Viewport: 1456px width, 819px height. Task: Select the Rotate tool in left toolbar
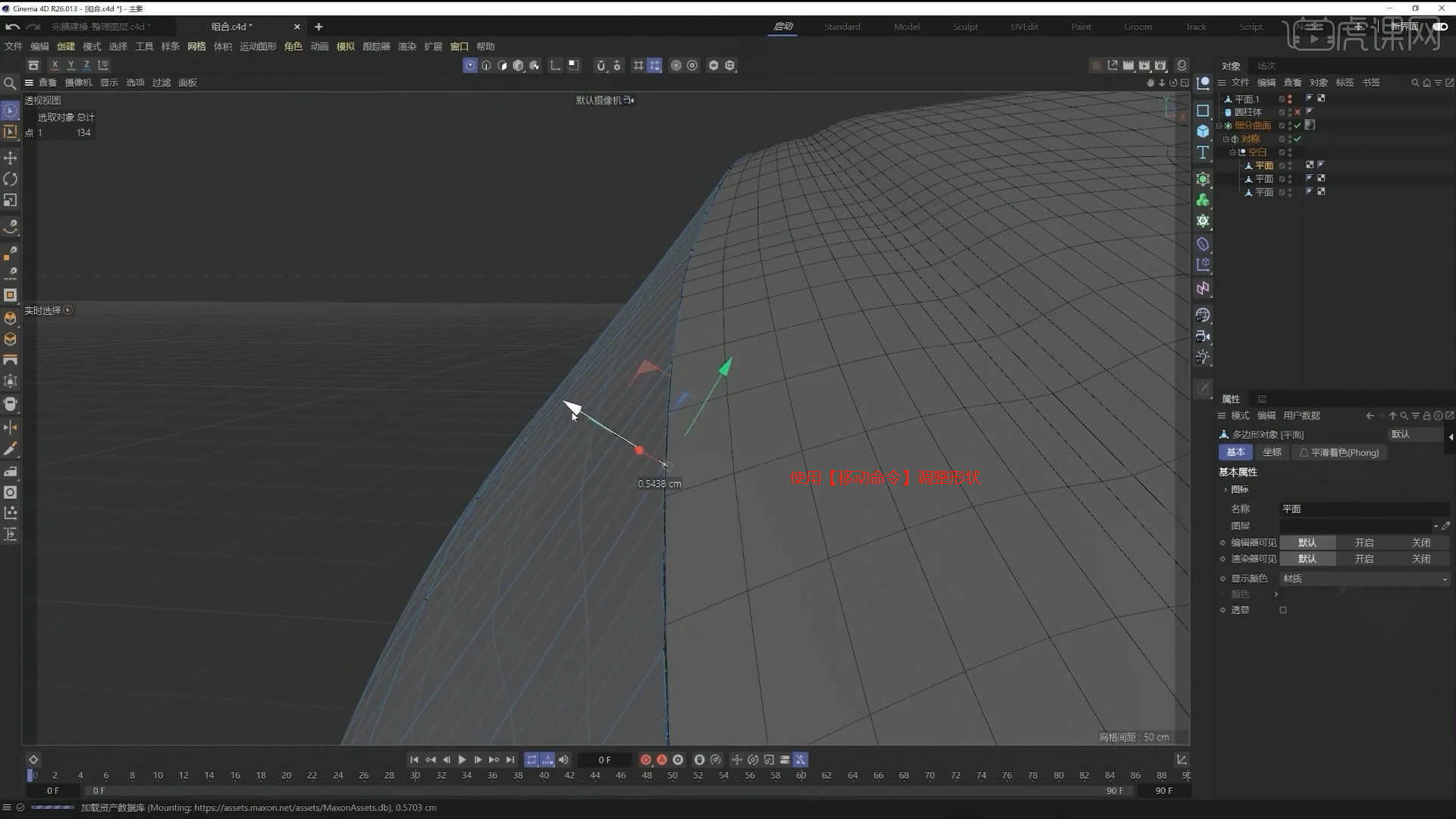(11, 179)
